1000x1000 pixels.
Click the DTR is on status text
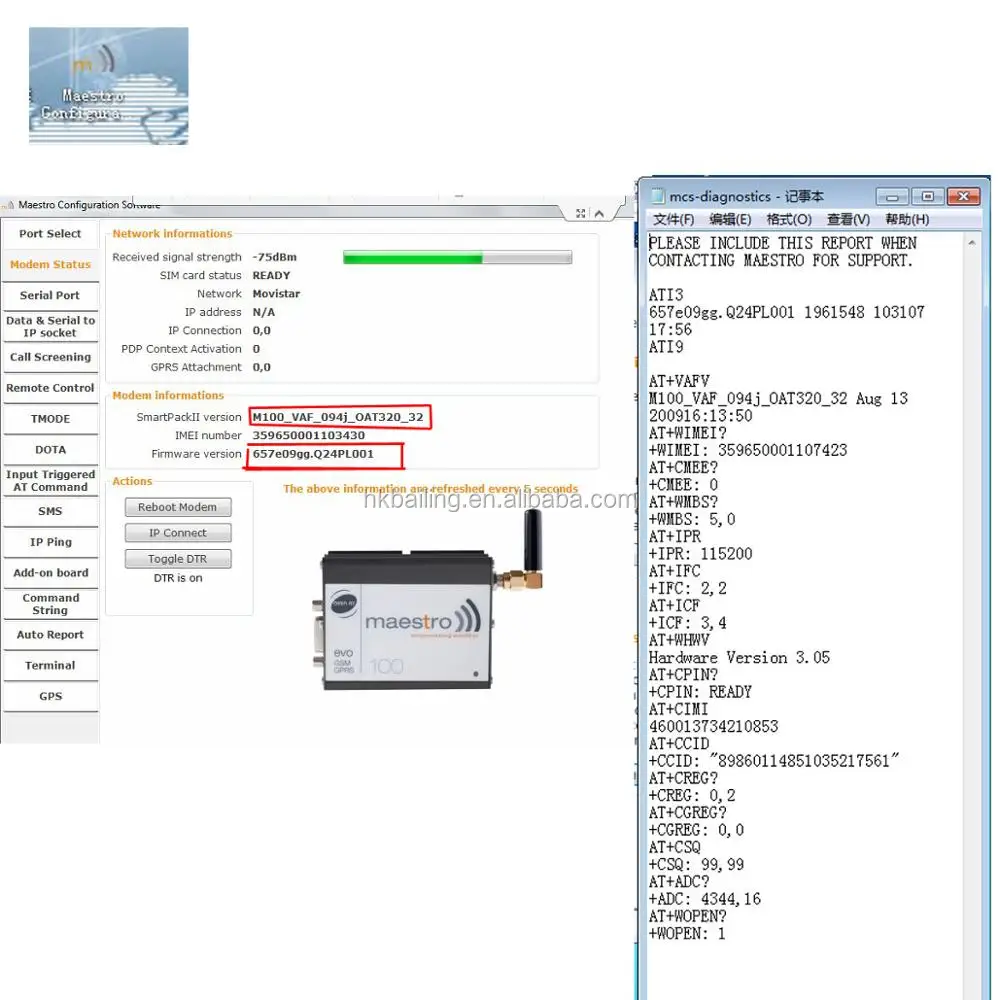pyautogui.click(x=178, y=578)
